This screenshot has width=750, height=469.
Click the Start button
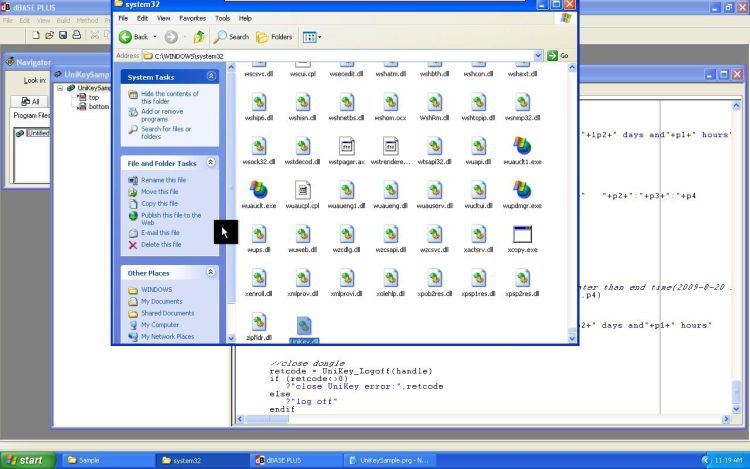28,460
